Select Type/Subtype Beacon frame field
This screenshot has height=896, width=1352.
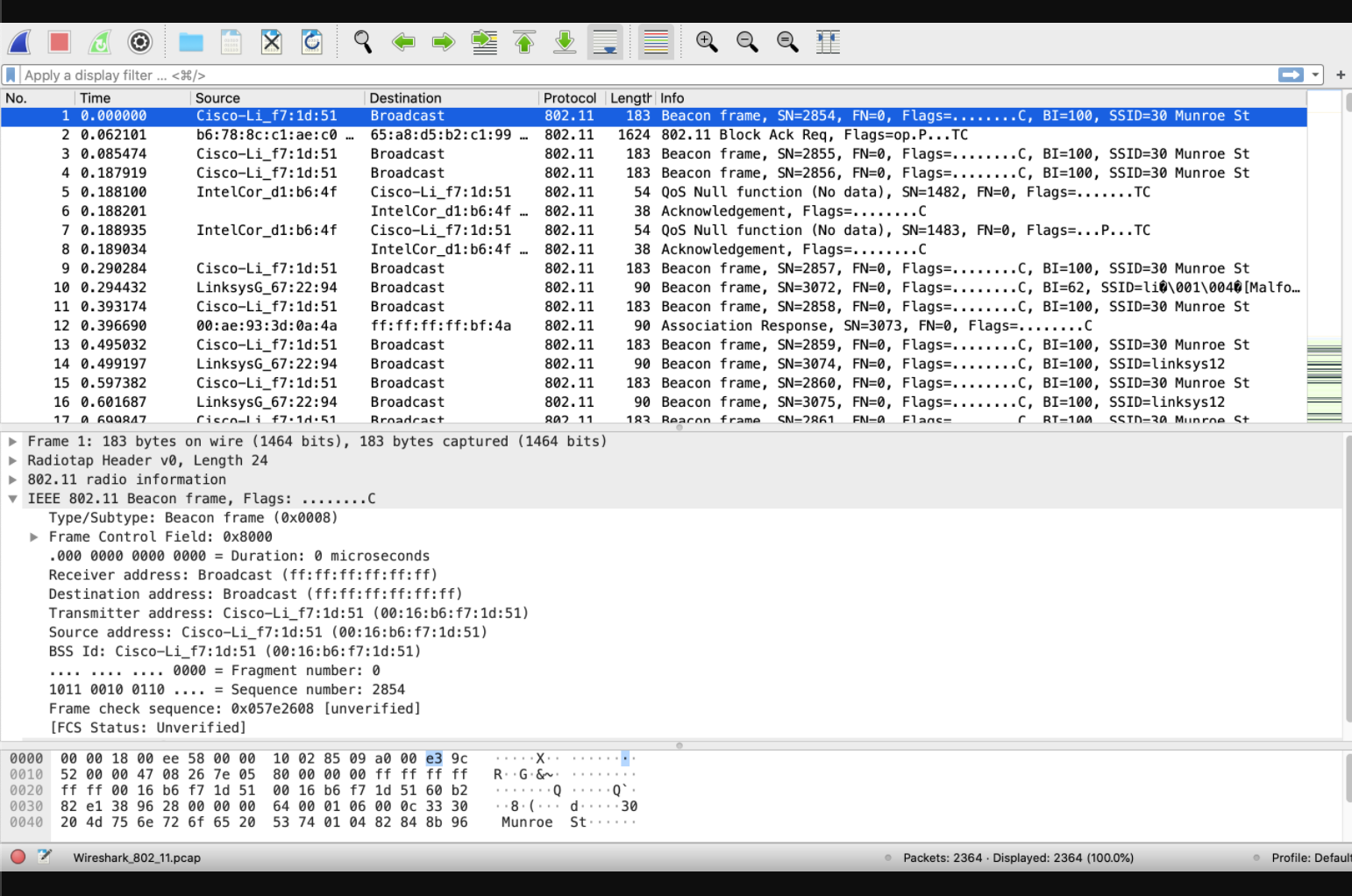[193, 518]
